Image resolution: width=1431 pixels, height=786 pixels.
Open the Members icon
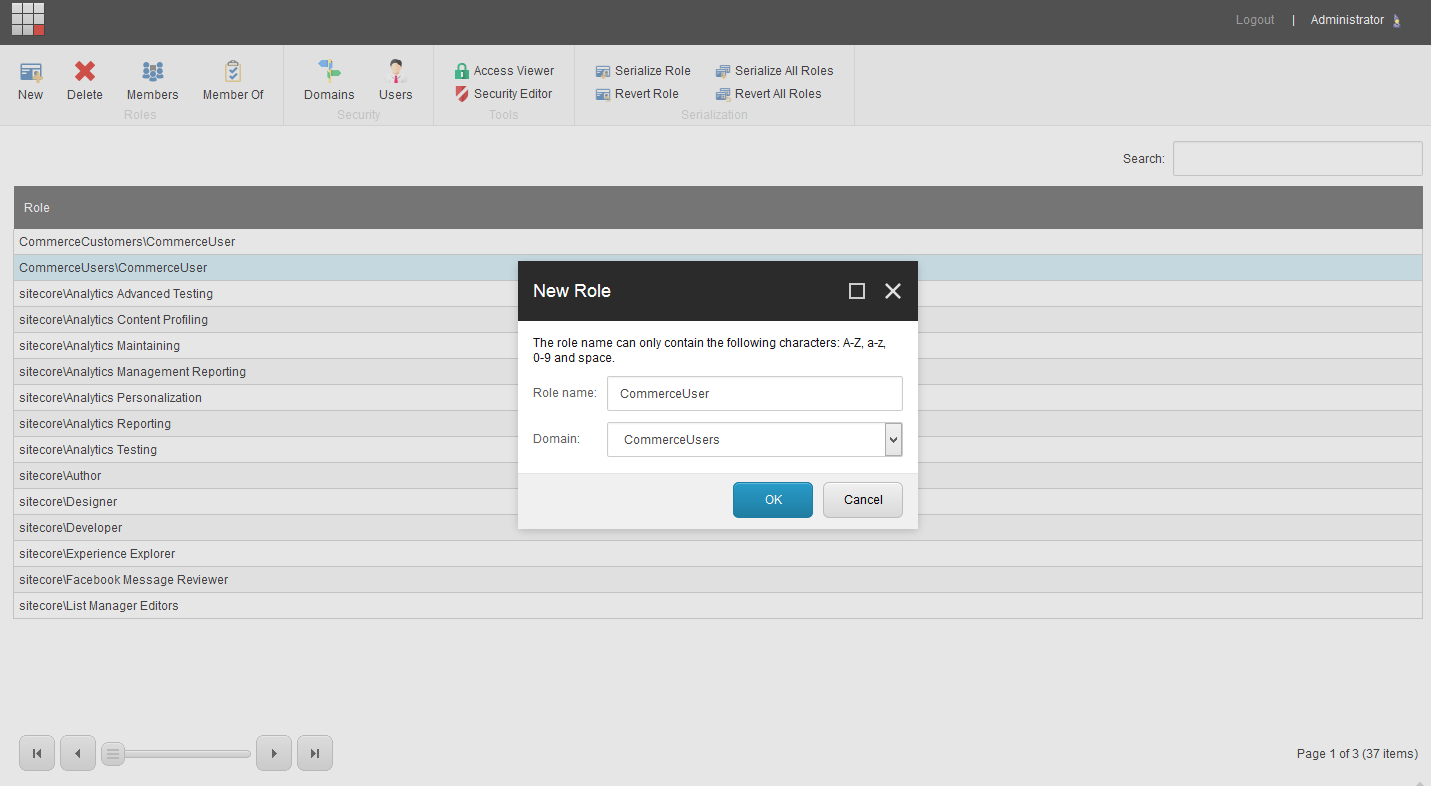click(153, 71)
